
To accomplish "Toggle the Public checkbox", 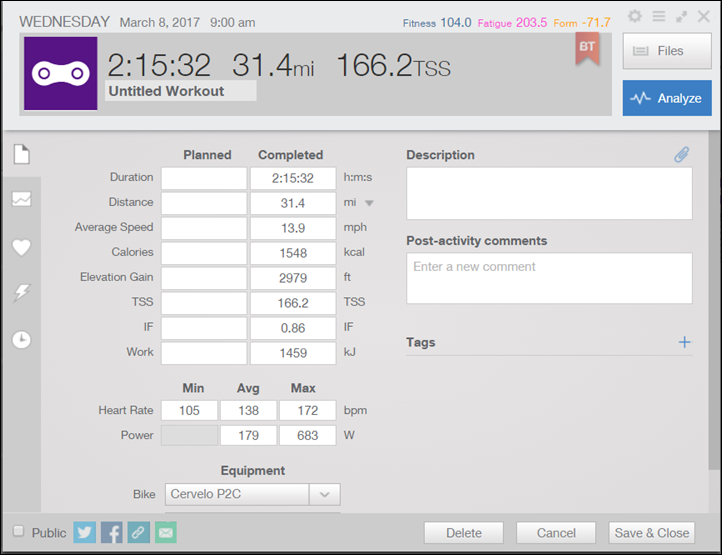I will [18, 532].
